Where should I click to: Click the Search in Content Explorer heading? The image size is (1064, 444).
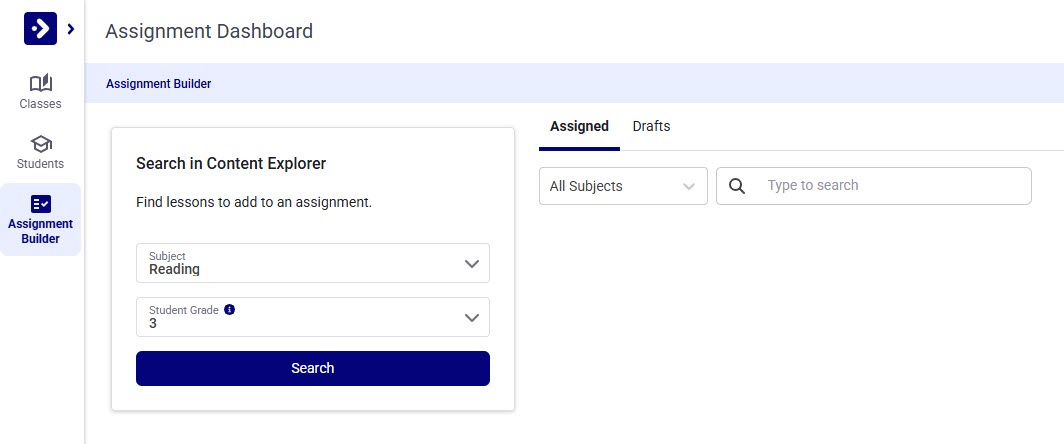point(231,163)
